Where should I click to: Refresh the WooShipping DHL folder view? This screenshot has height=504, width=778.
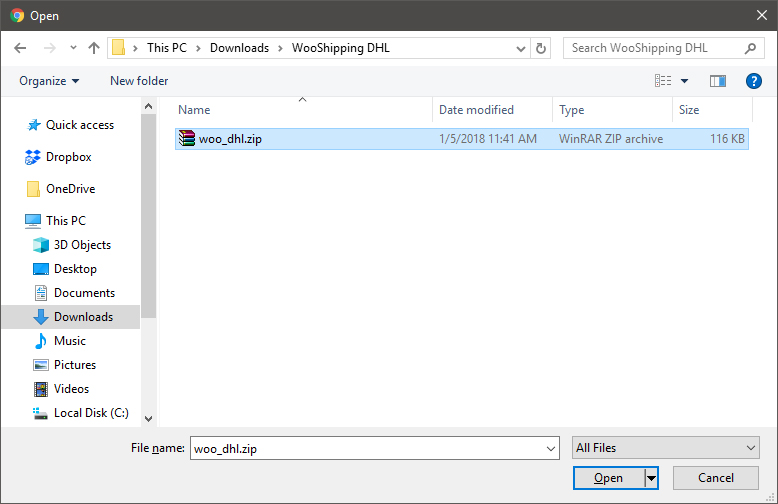coord(541,48)
